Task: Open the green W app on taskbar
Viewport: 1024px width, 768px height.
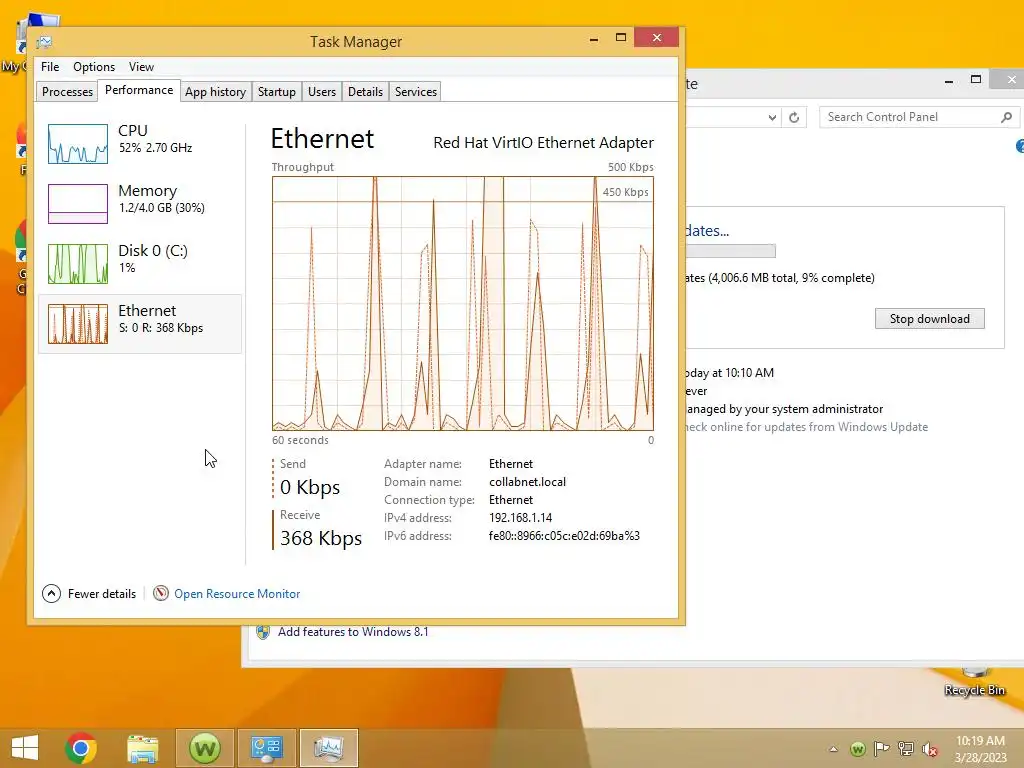Action: click(204, 748)
